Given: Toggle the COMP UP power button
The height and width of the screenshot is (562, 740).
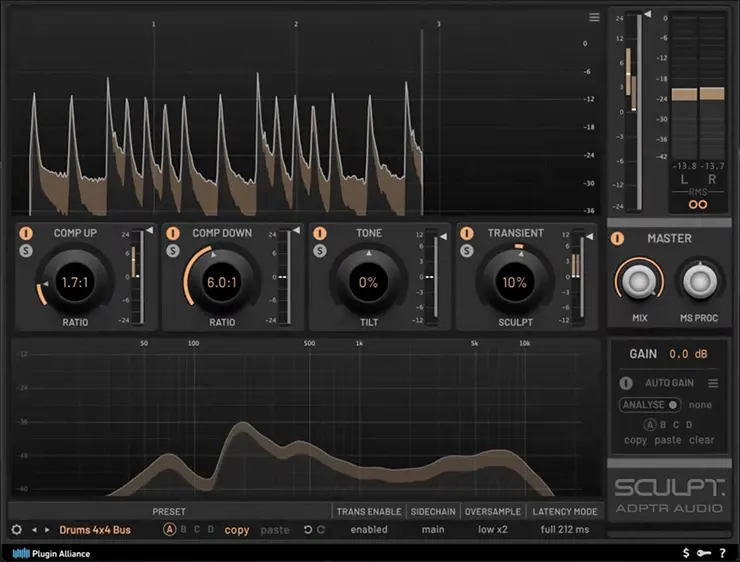Looking at the screenshot, I should [x=25, y=233].
